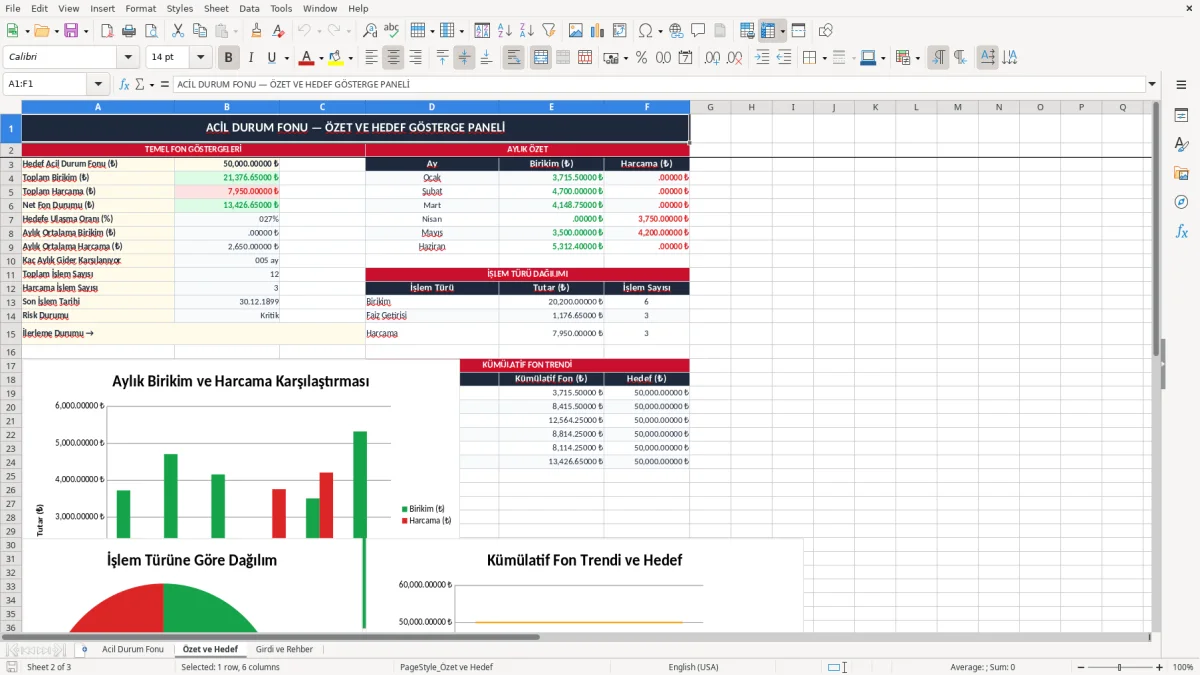Expand the formula bar arrow
1200x675 pixels.
(1152, 85)
